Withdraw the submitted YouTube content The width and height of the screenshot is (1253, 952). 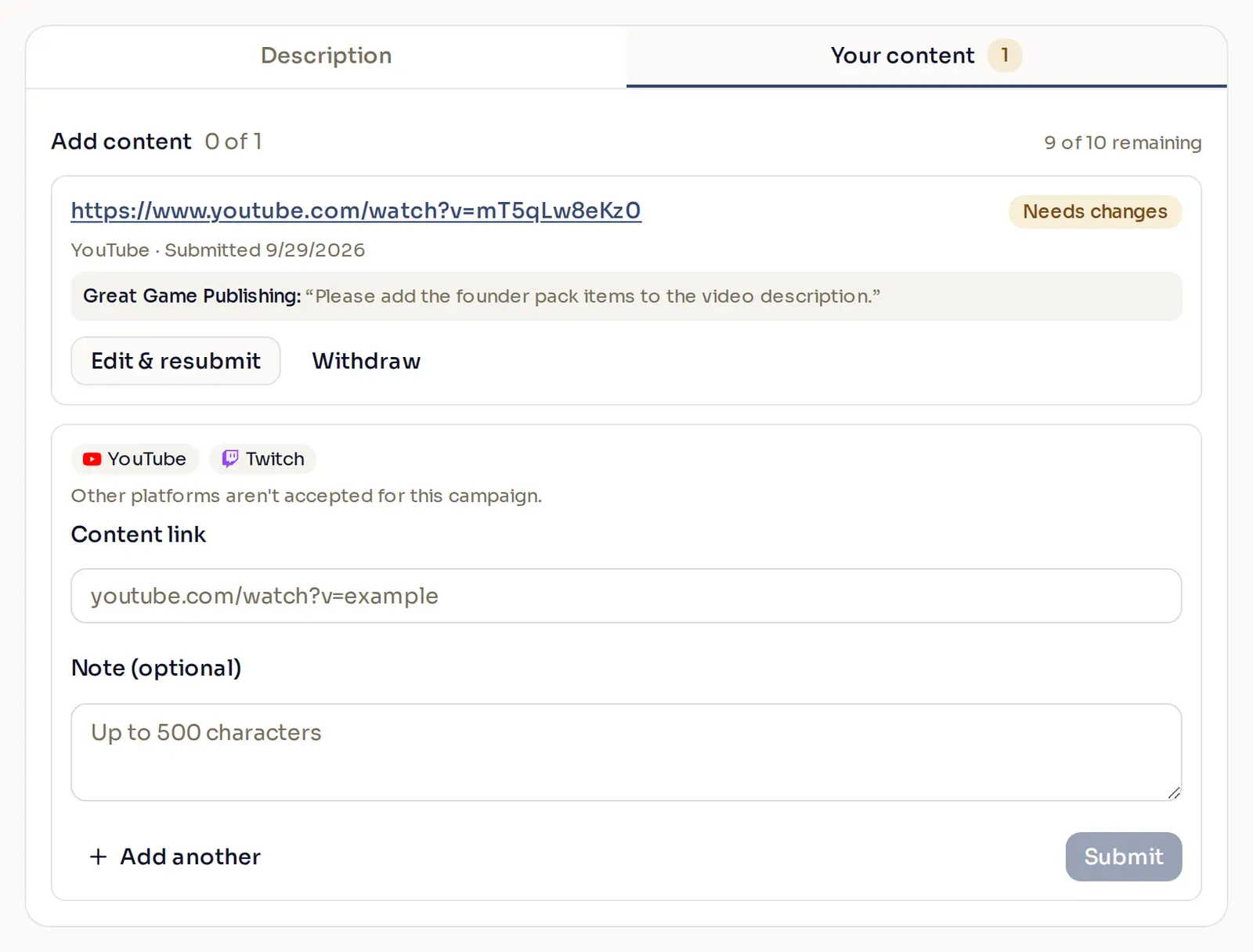click(366, 361)
